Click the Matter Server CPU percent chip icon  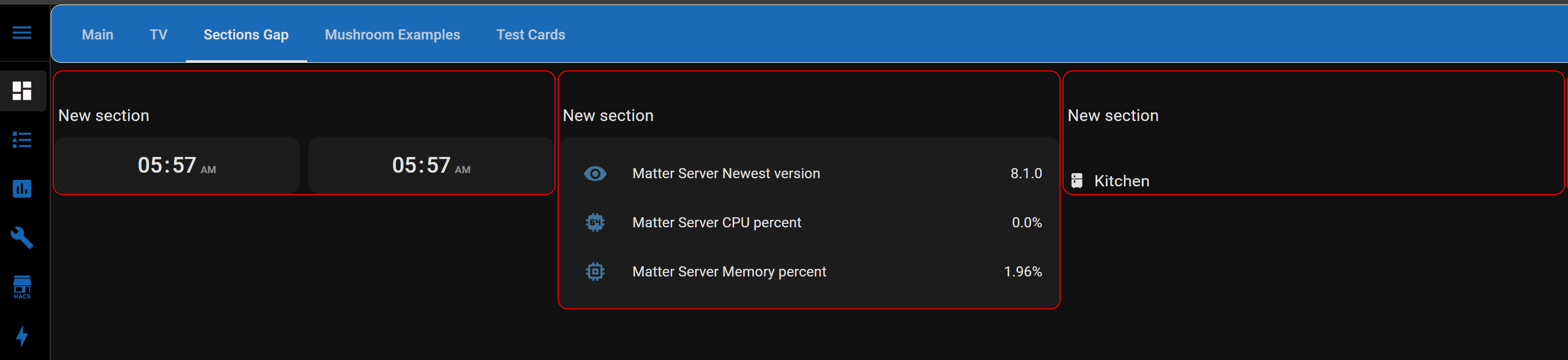pos(595,223)
